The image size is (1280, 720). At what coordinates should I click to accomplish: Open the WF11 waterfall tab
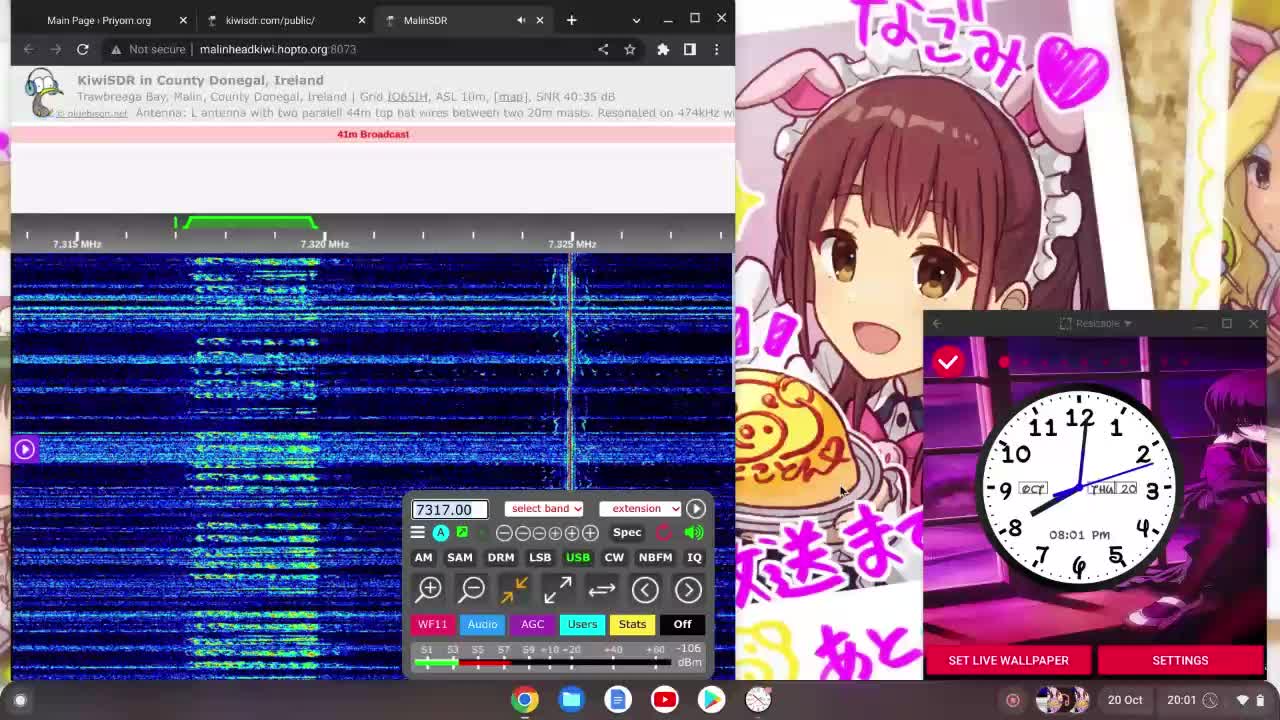tap(432, 624)
